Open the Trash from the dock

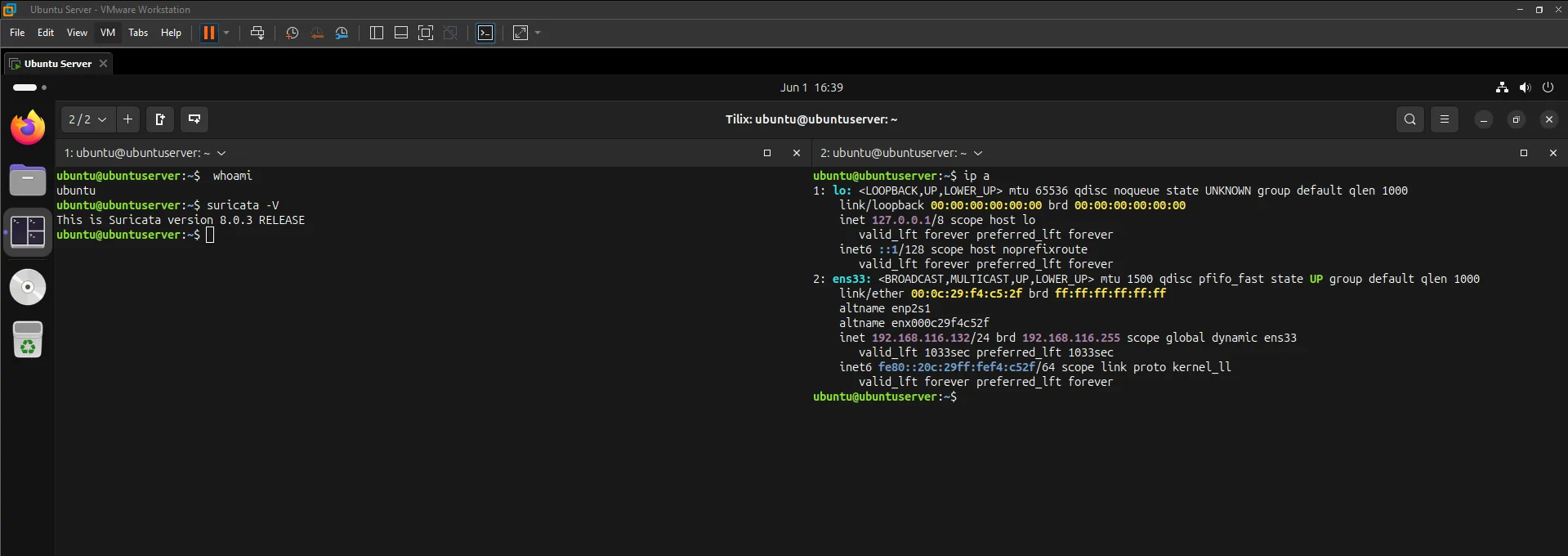pos(28,339)
